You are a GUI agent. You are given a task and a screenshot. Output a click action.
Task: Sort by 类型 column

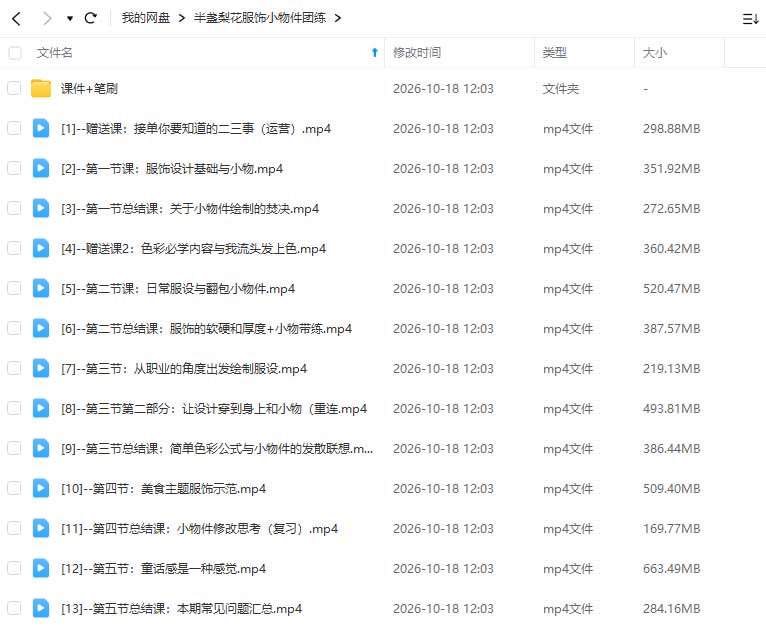click(554, 53)
